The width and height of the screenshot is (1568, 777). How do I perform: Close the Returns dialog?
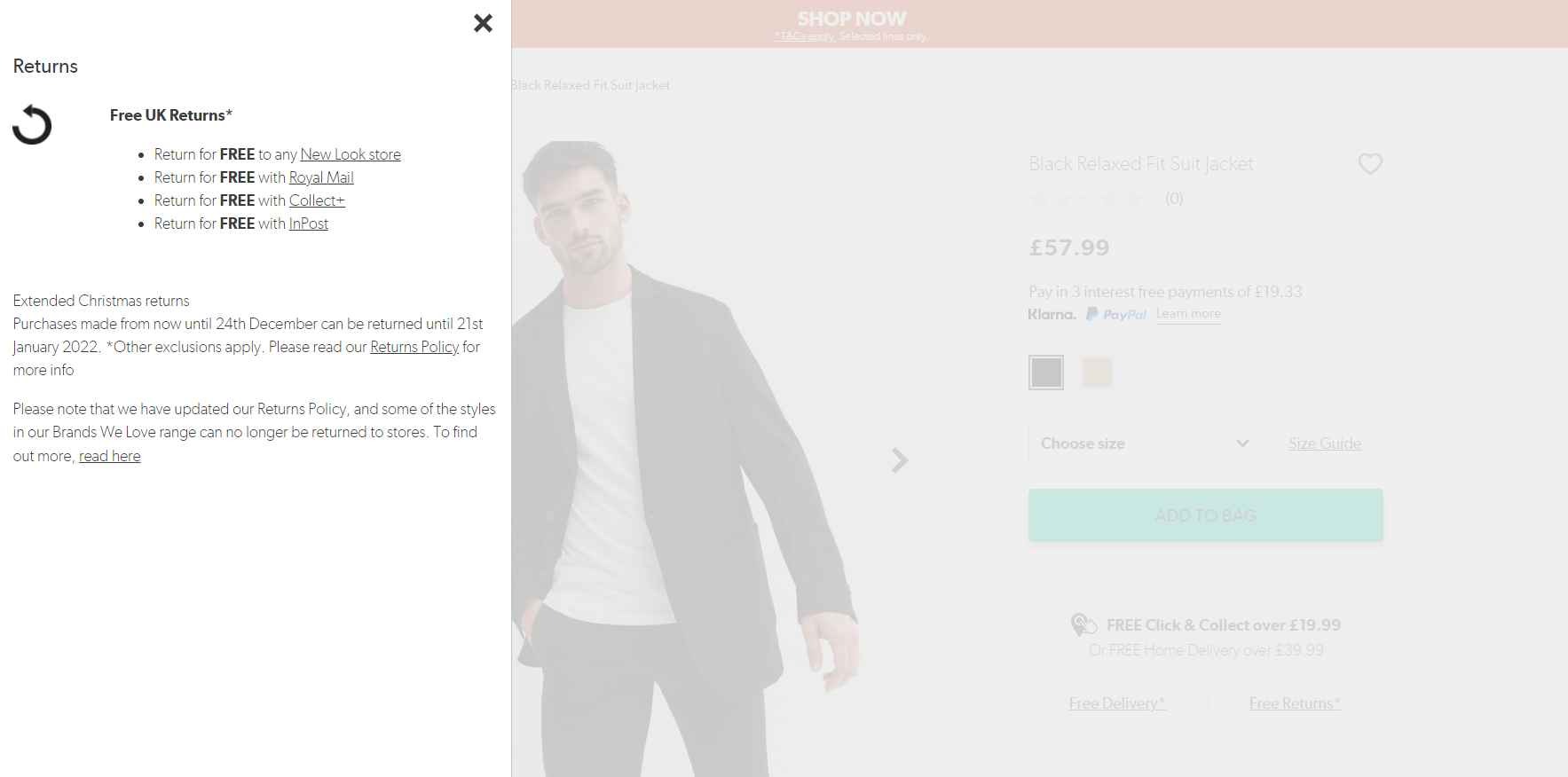coord(483,23)
